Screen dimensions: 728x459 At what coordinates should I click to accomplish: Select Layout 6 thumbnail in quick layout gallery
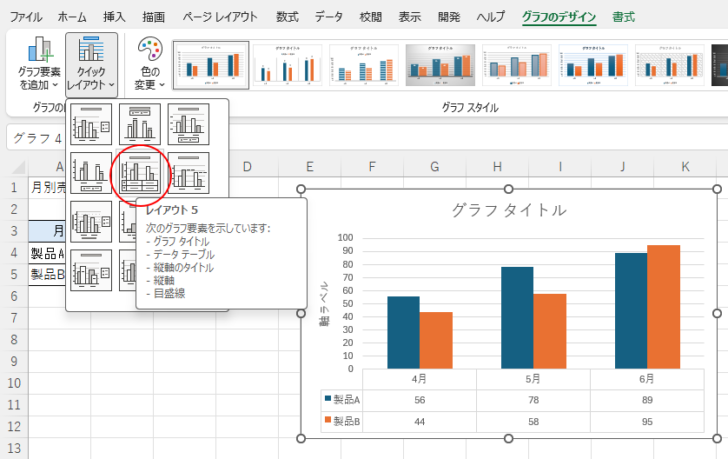[x=188, y=173]
